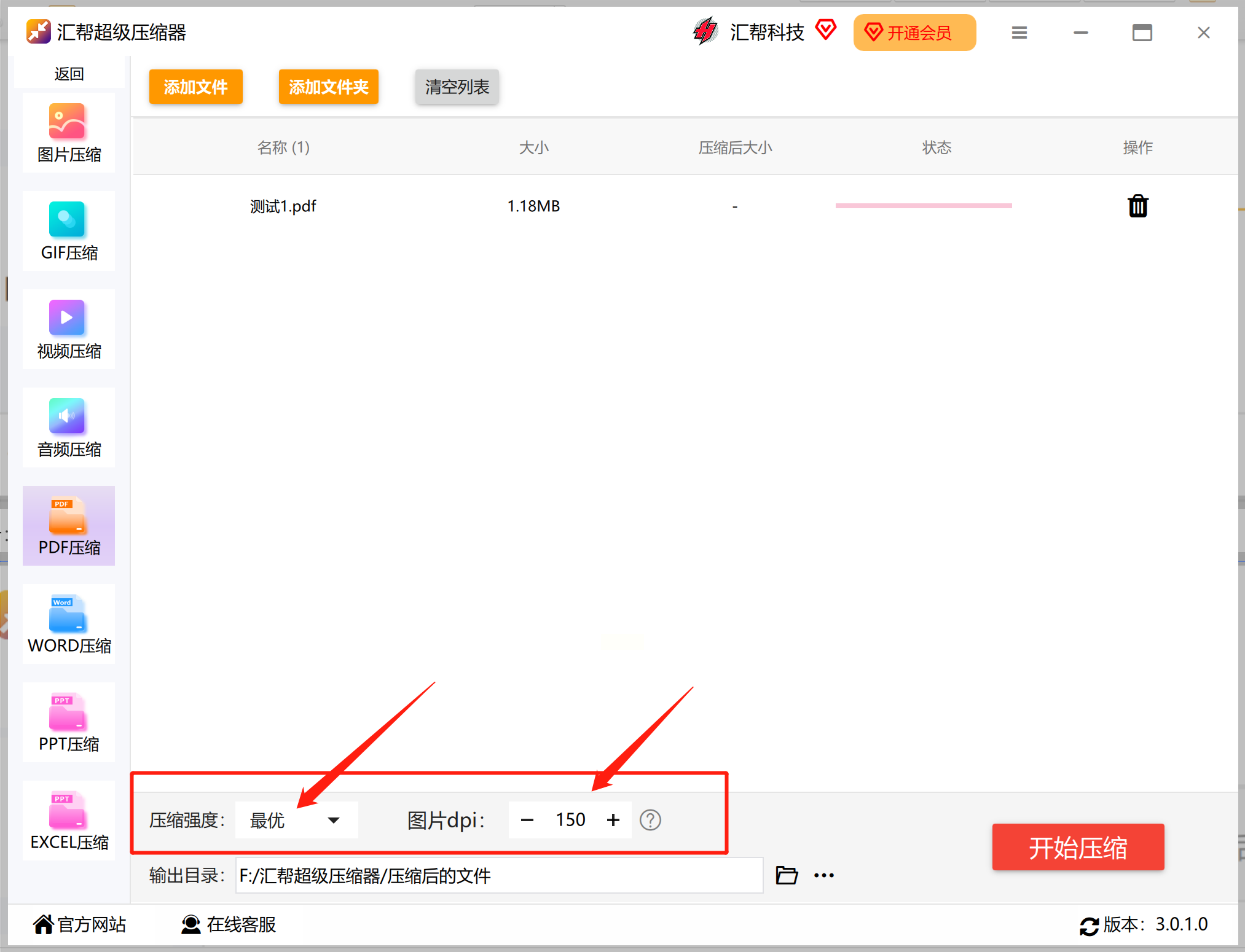Viewport: 1245px width, 952px height.
Task: Click the pink progress bar for 测试1.pdf
Action: [x=923, y=206]
